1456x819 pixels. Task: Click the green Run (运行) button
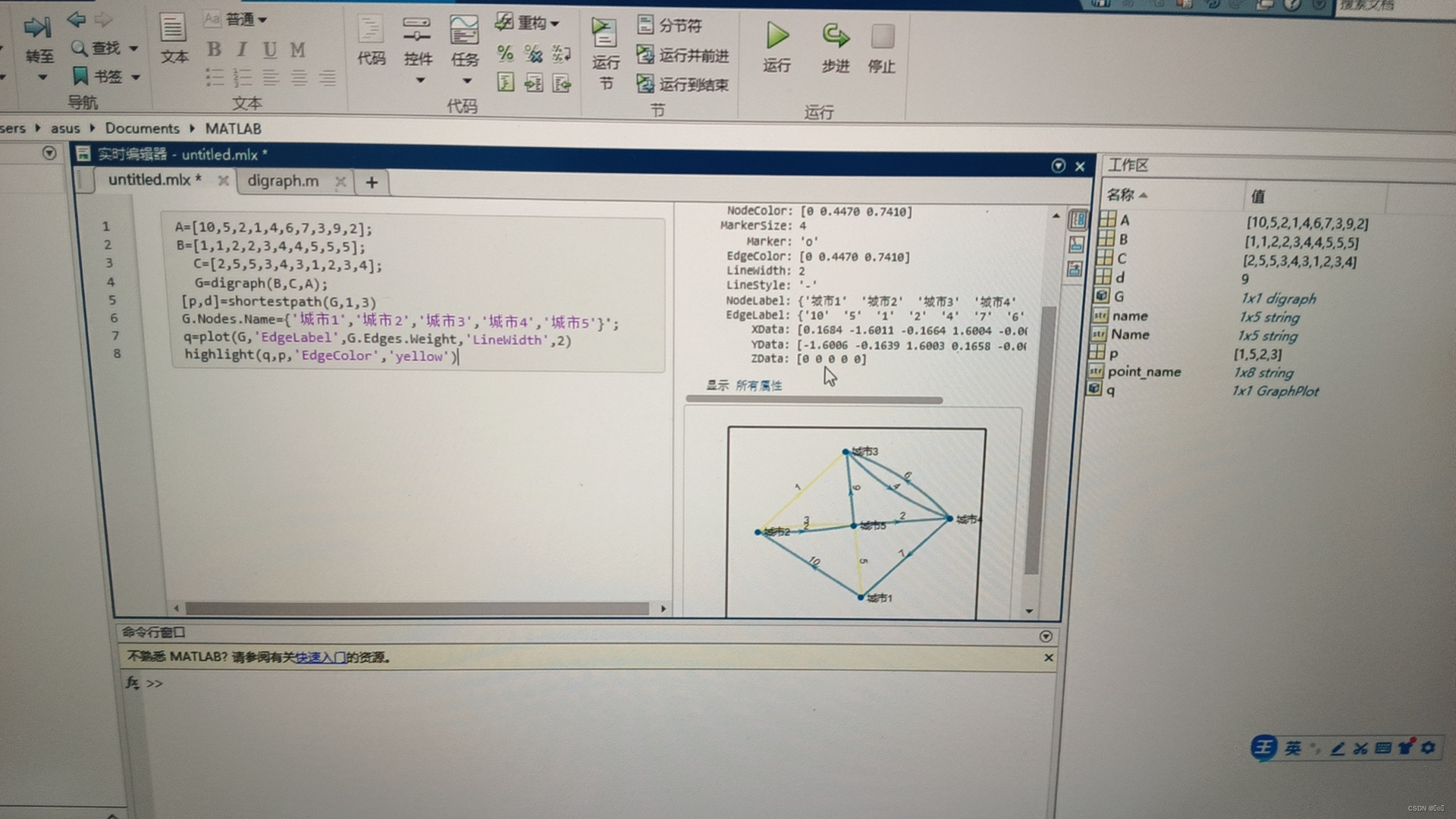coord(777,36)
